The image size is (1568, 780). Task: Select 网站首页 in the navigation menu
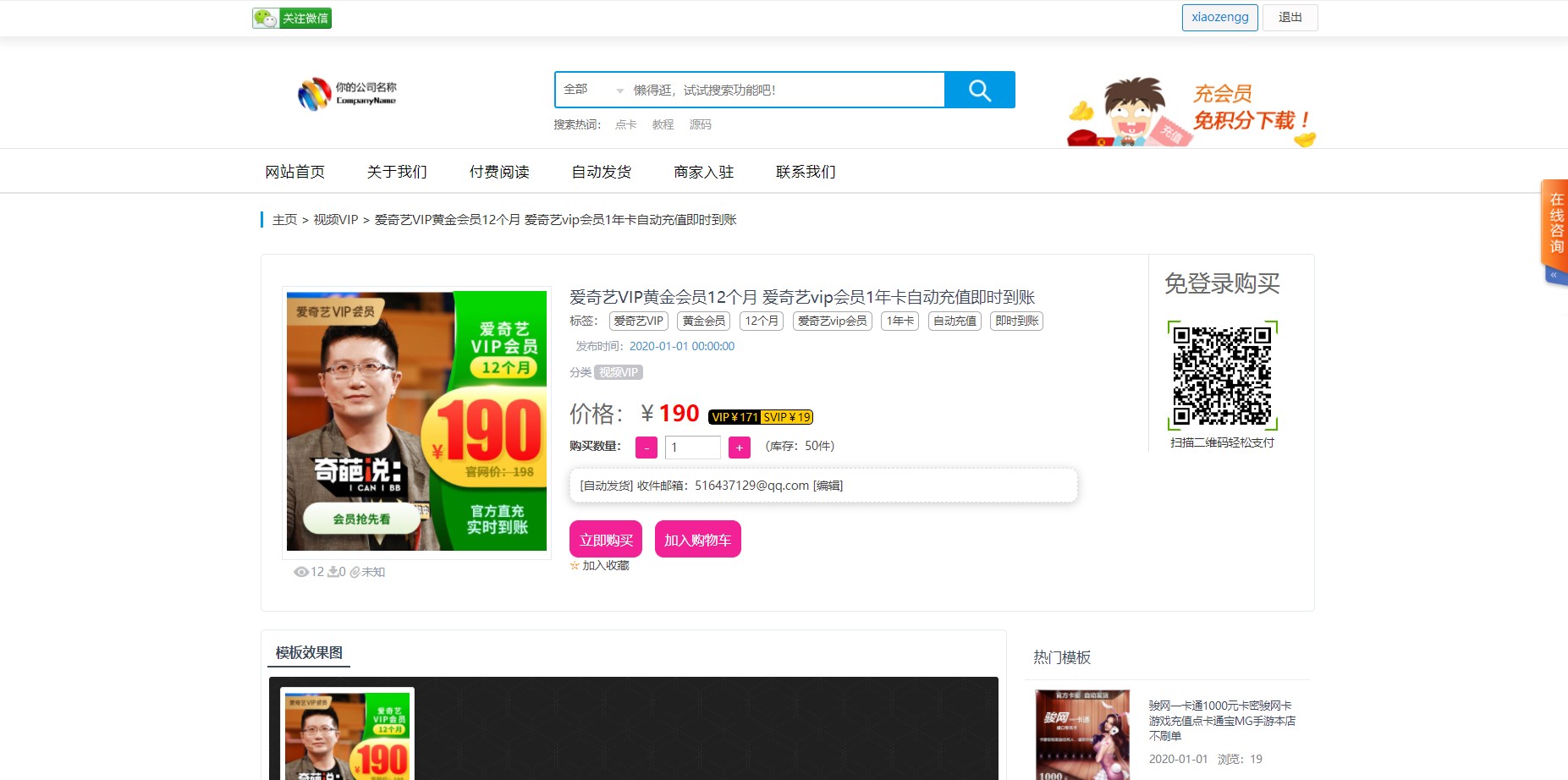[295, 171]
